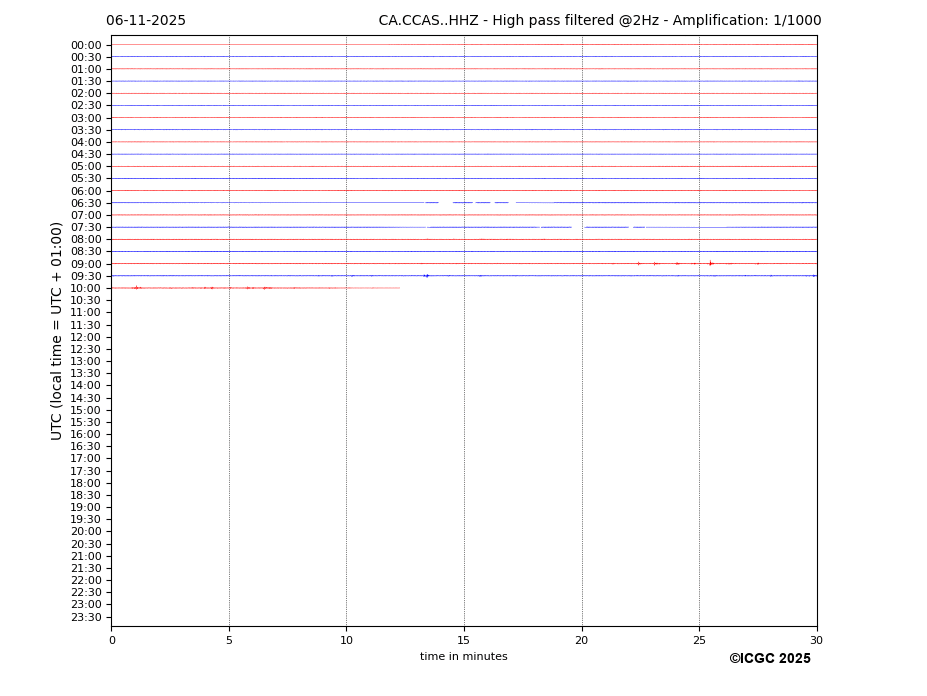This screenshot has width=927, height=696.
Task: Select the 18:00 time row label
Action: point(86,483)
